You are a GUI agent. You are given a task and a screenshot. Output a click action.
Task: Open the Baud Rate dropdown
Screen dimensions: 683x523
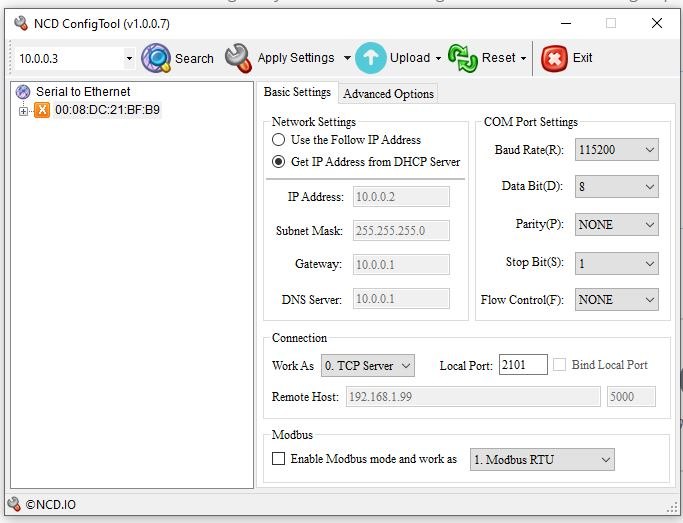[x=616, y=150]
